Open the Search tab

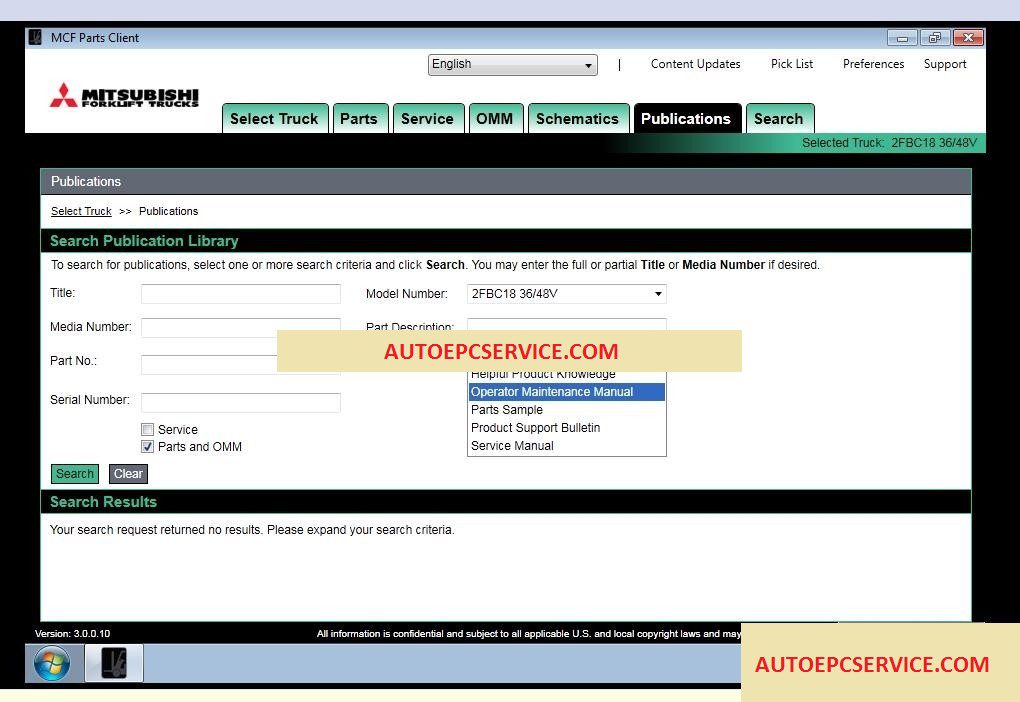[x=779, y=119]
